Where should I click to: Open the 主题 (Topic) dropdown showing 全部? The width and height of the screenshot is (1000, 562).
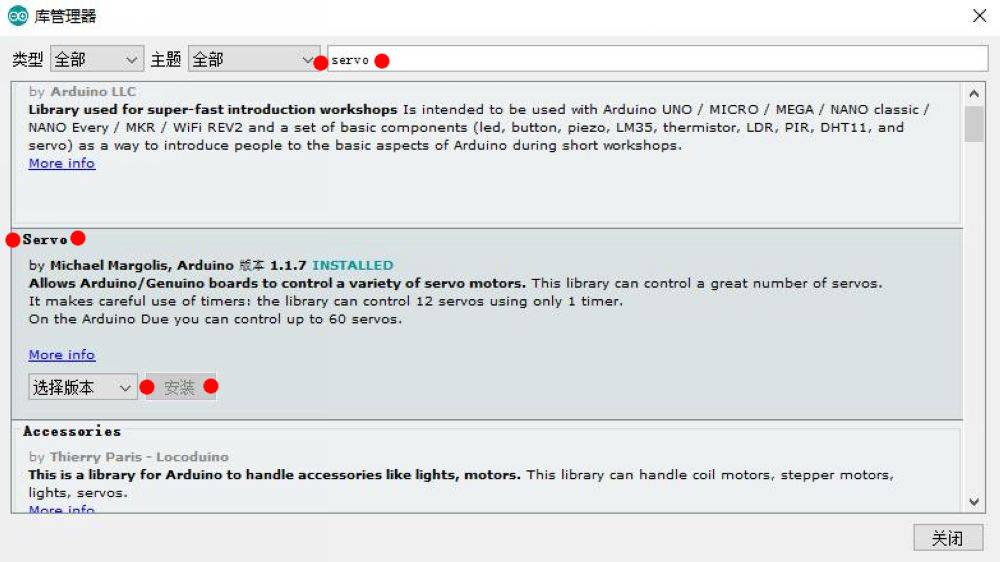click(x=254, y=59)
